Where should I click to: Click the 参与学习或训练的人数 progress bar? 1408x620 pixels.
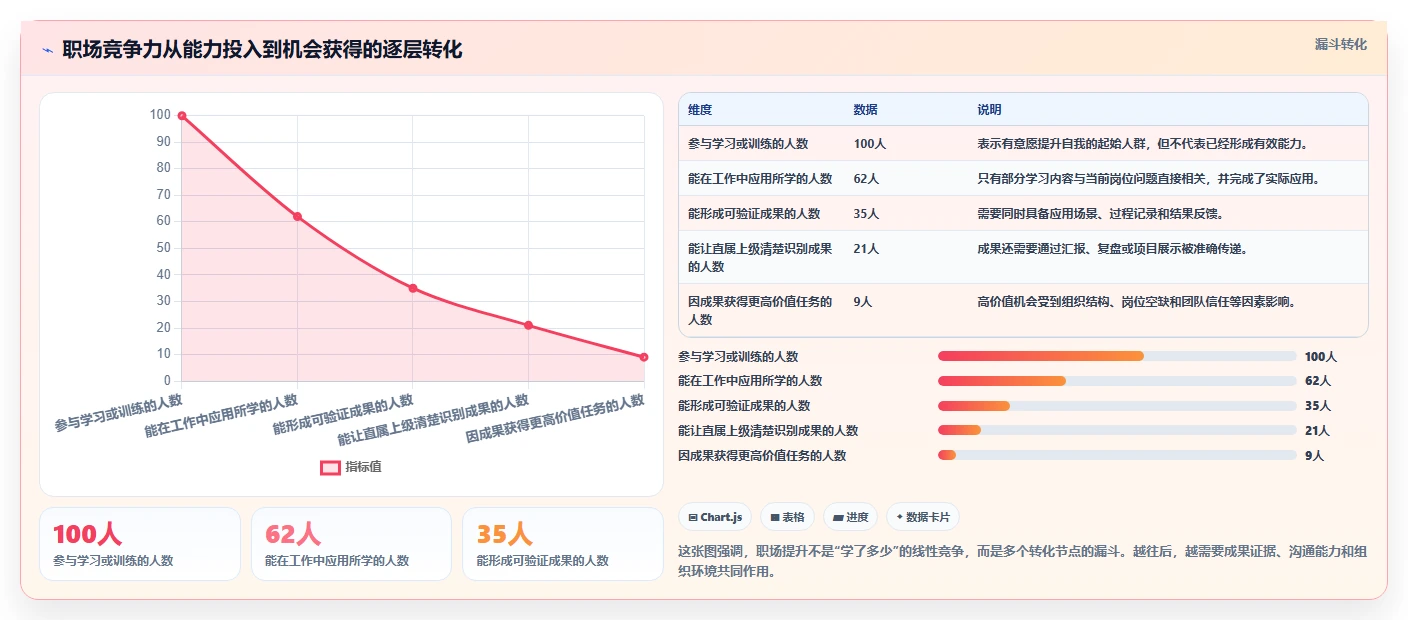pyautogui.click(x=1117, y=356)
